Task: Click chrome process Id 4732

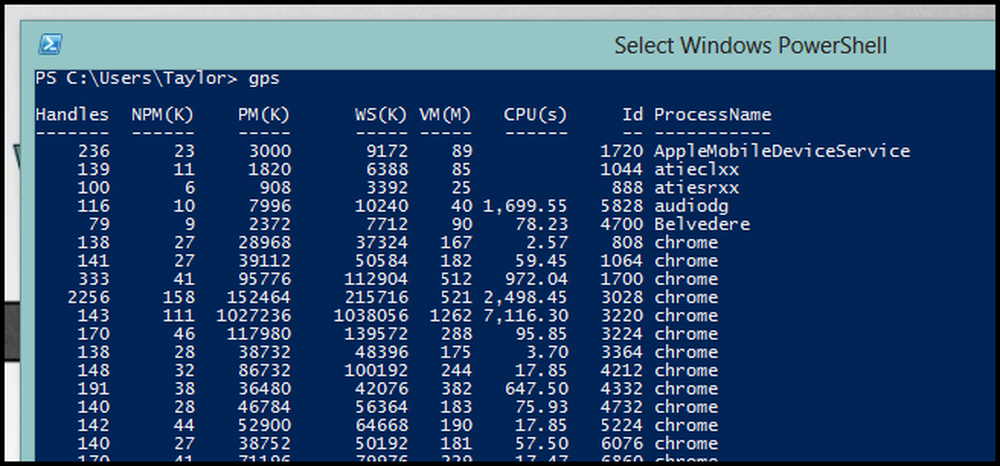Action: point(622,407)
